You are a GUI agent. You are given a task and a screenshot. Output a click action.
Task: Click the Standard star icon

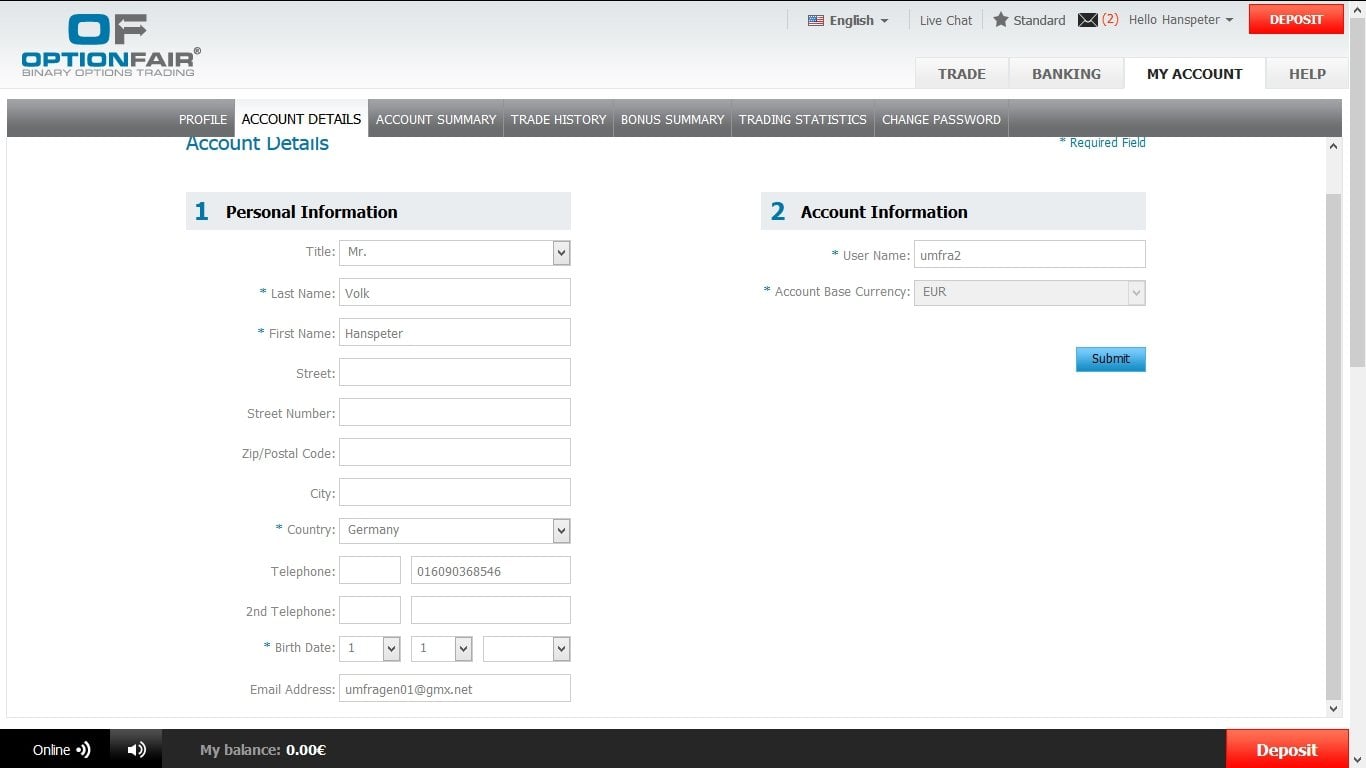1000,19
